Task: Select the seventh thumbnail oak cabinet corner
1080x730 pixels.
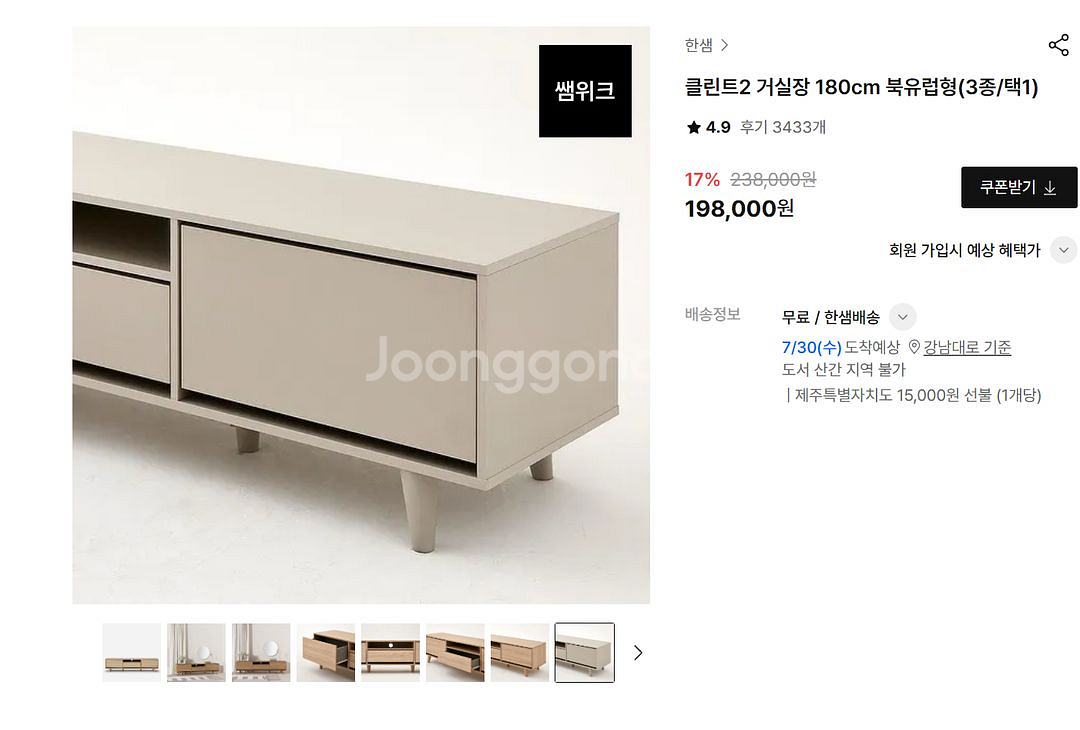Action: click(520, 652)
